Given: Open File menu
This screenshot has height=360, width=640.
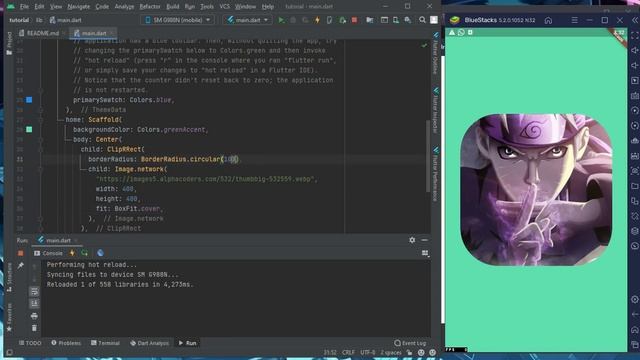Looking at the screenshot, I should (24, 7).
